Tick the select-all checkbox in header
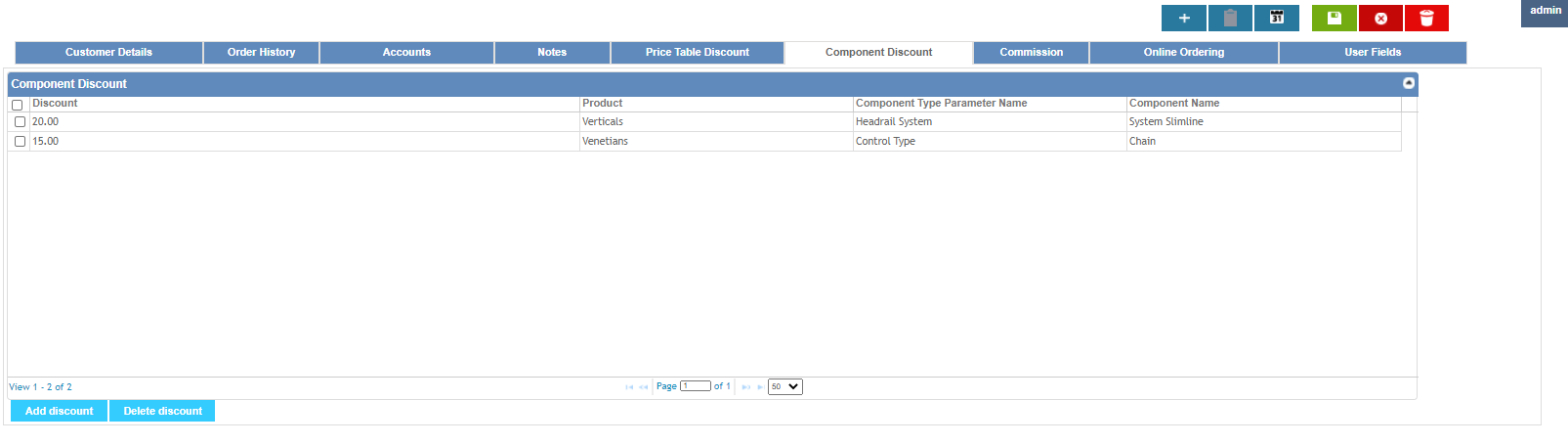The image size is (1568, 445). tap(17, 105)
